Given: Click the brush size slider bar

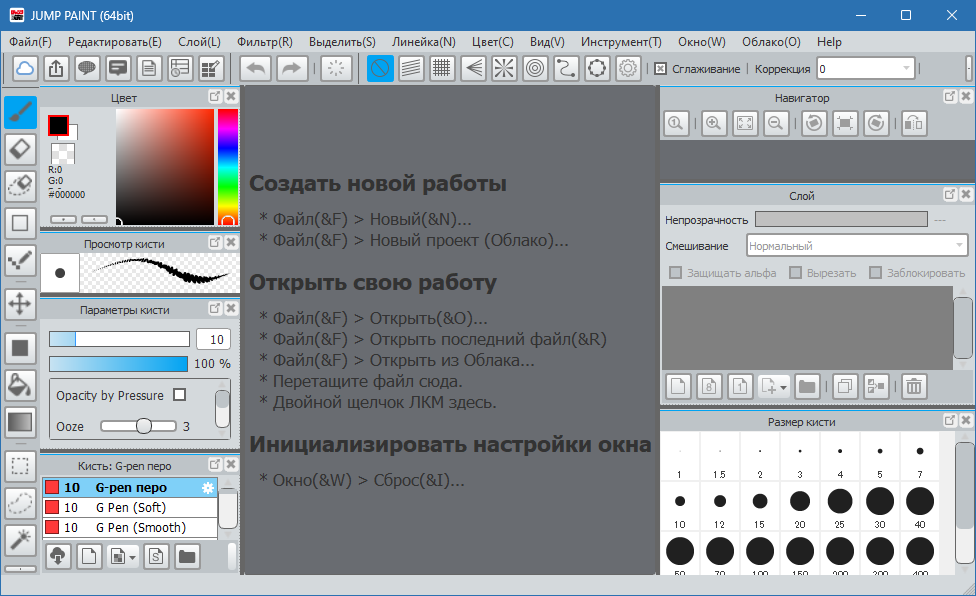Looking at the screenshot, I should (120, 339).
